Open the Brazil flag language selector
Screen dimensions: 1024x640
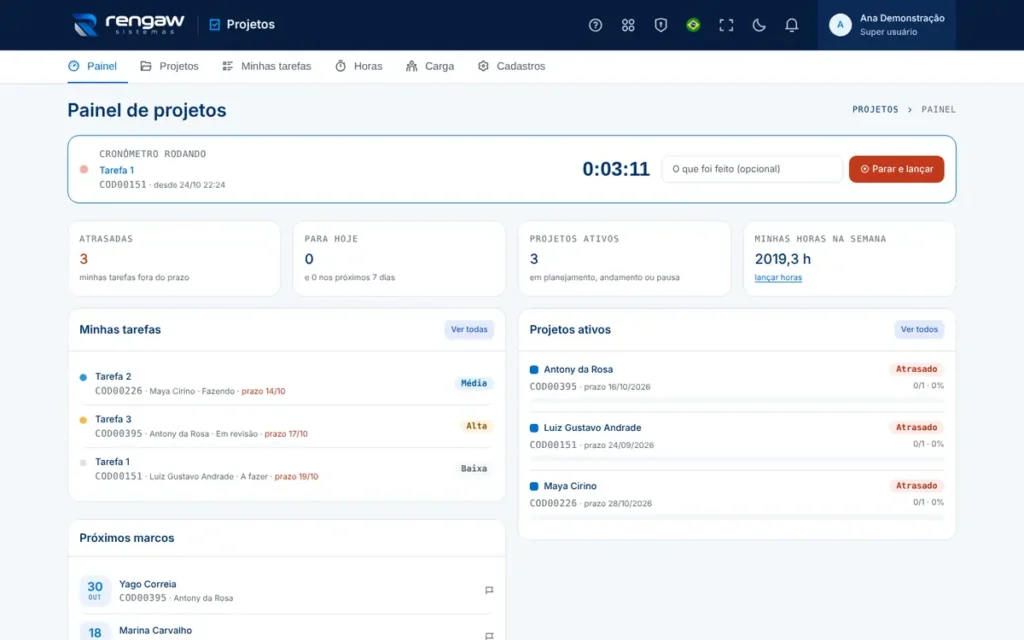[693, 25]
